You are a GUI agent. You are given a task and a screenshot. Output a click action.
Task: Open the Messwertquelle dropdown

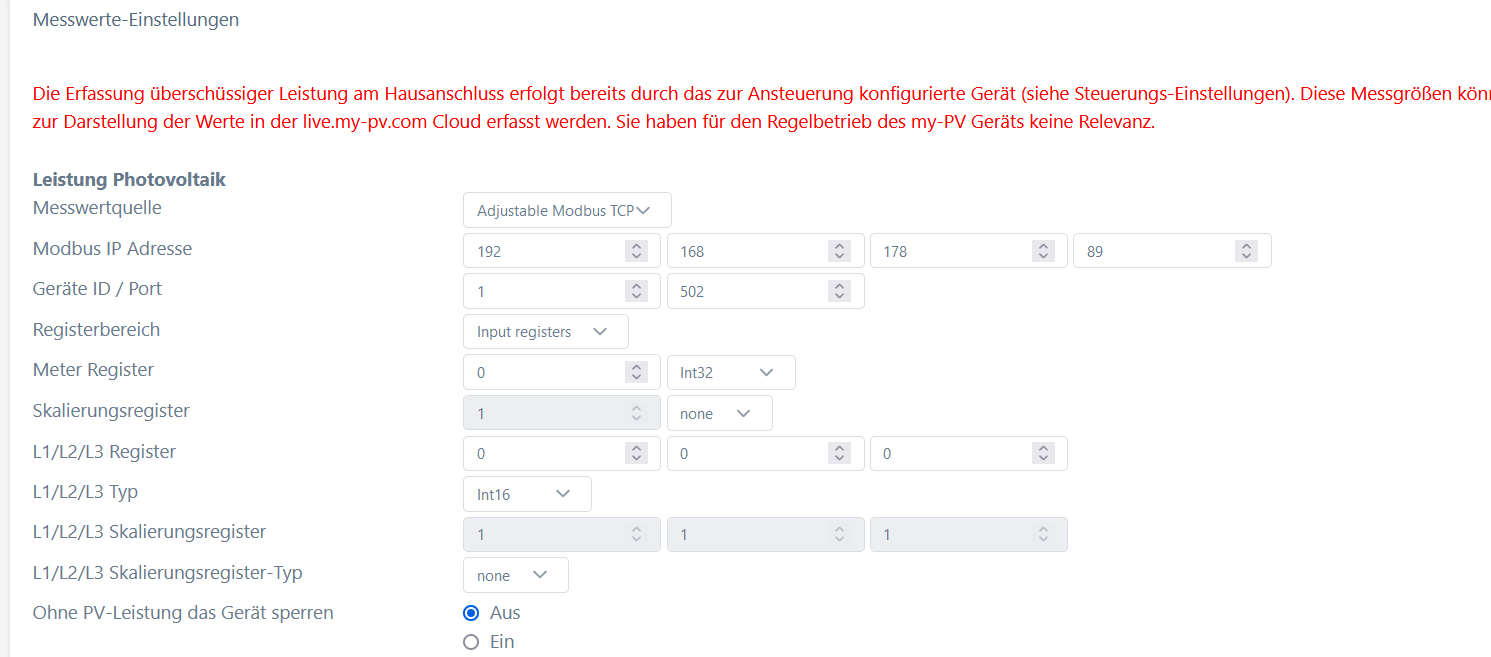pyautogui.click(x=567, y=210)
